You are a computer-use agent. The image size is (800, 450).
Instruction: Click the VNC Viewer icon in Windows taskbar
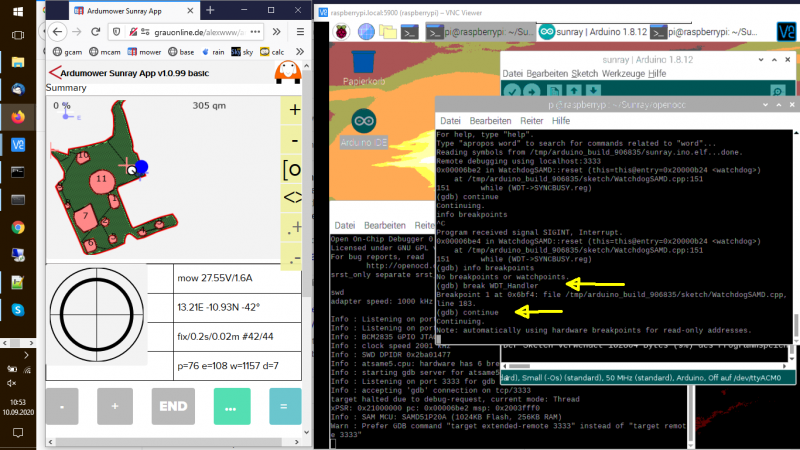point(18,145)
